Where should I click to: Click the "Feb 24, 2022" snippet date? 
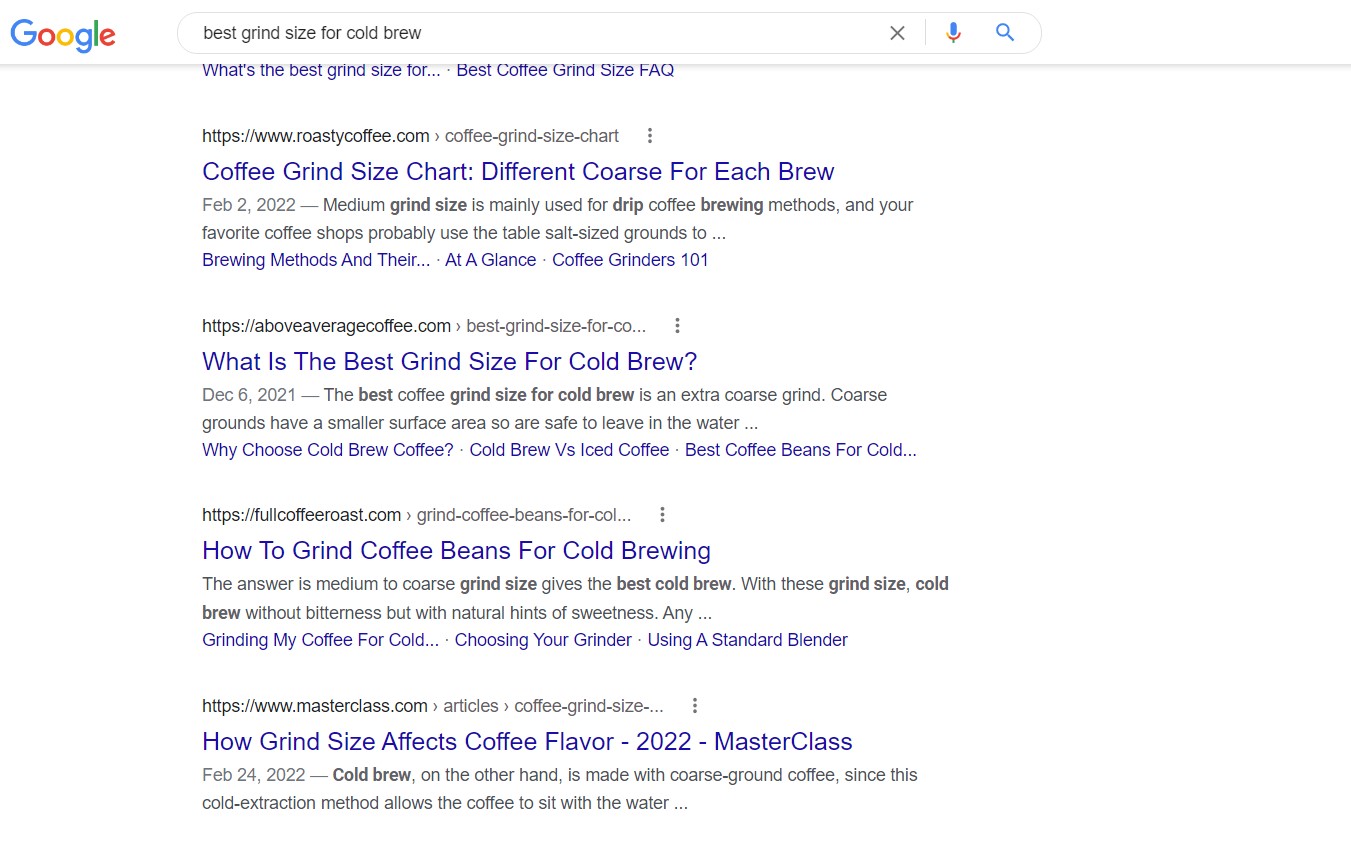[x=254, y=775]
